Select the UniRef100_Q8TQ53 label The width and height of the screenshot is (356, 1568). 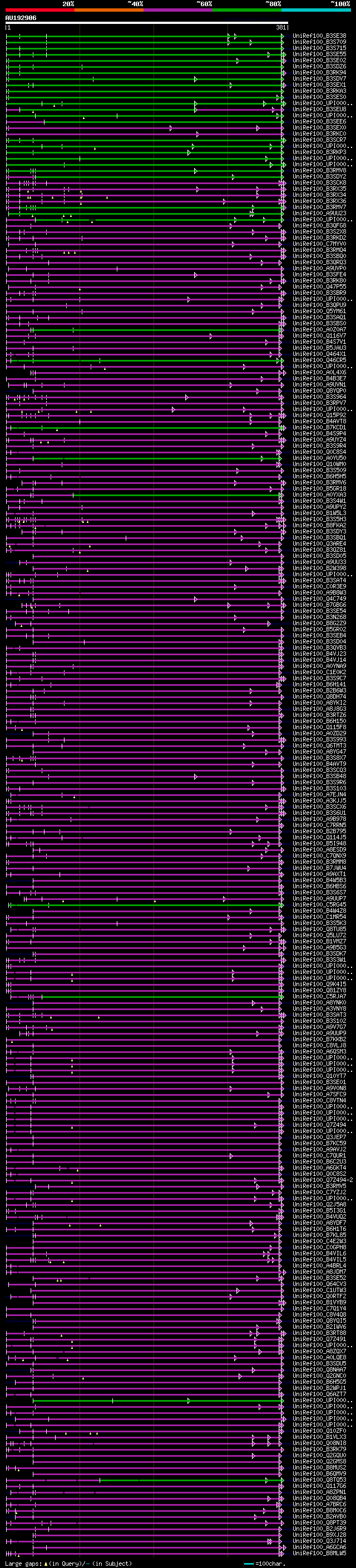point(319,1480)
